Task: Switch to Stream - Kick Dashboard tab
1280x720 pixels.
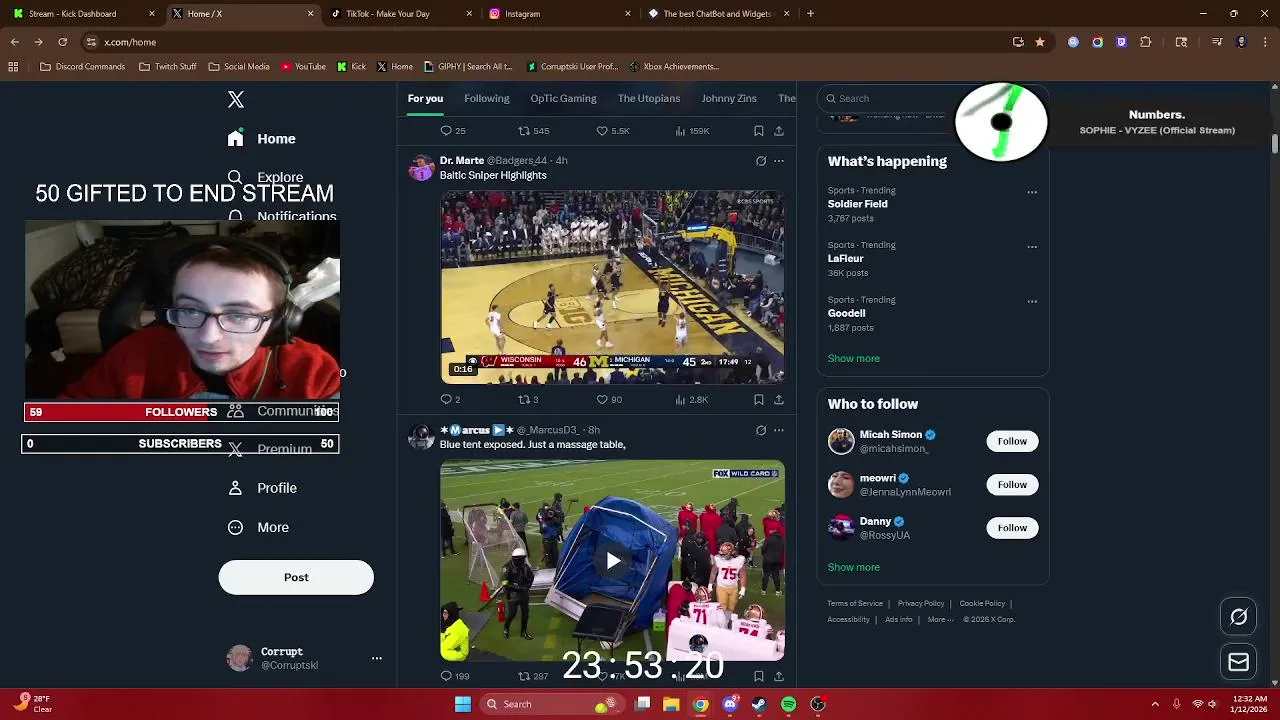Action: (82, 14)
